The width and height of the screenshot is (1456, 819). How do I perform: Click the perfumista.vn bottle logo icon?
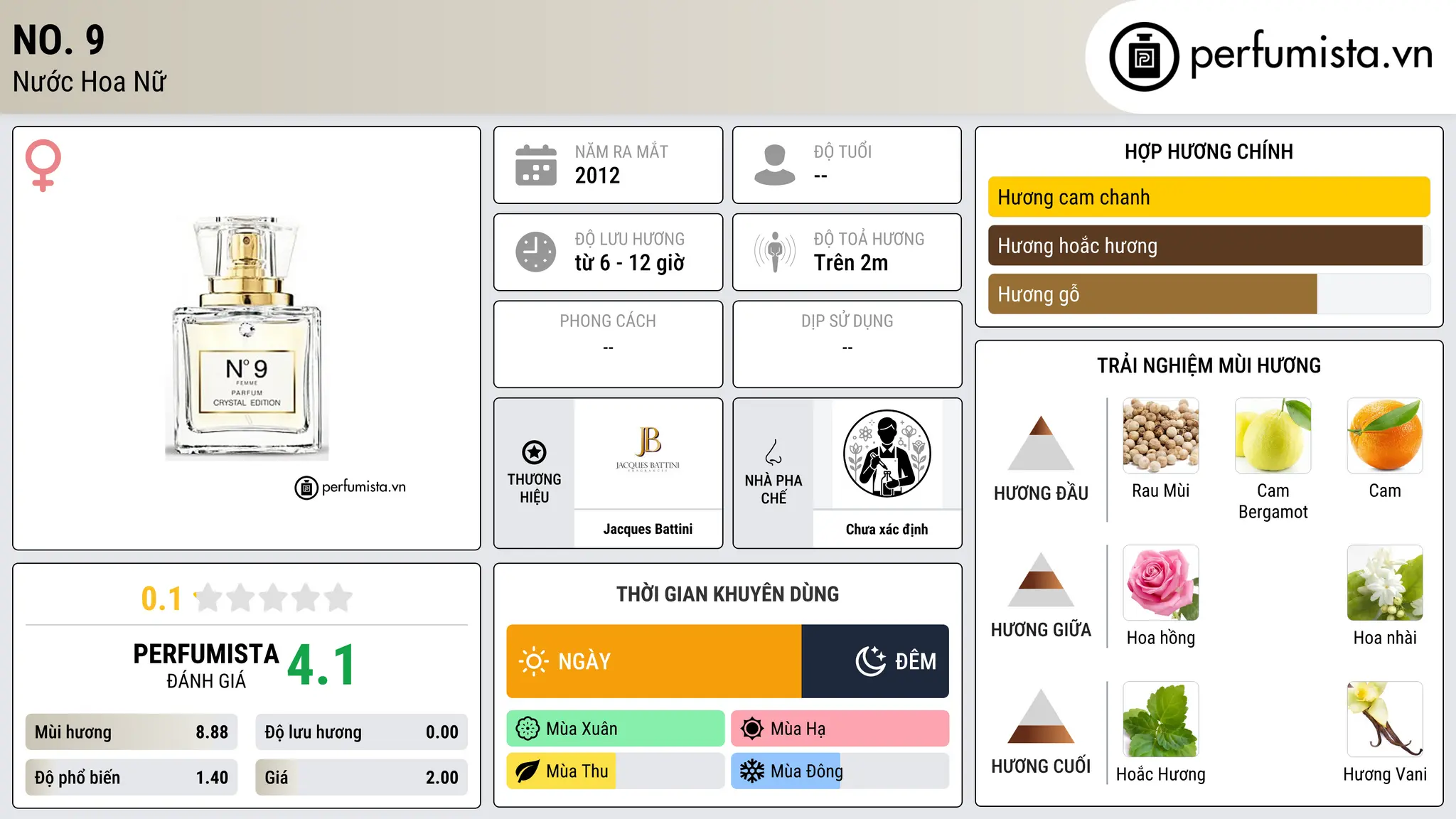[x=1144, y=57]
